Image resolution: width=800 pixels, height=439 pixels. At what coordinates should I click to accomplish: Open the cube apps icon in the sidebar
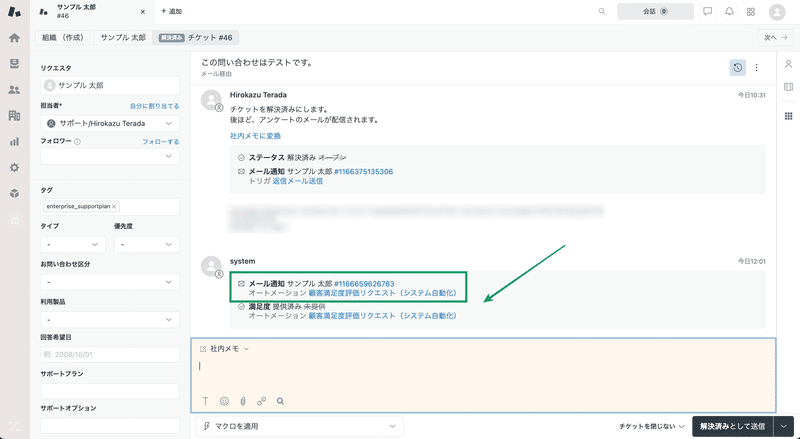click(14, 193)
